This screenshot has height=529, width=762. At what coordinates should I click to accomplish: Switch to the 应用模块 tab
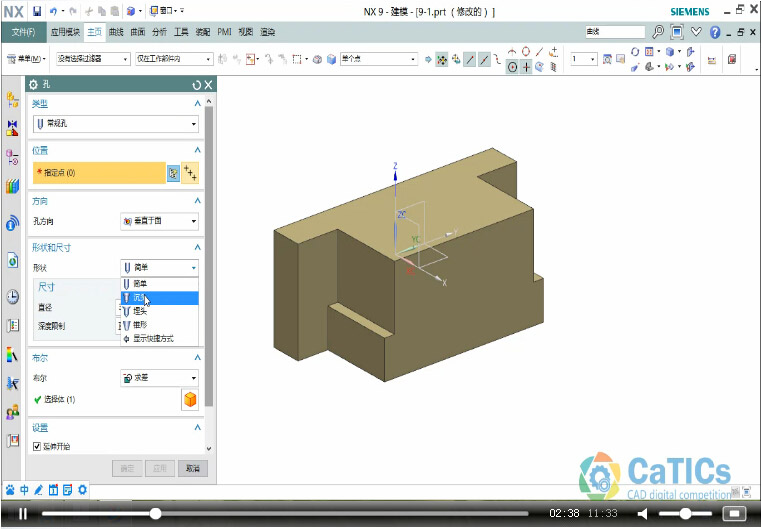65,32
